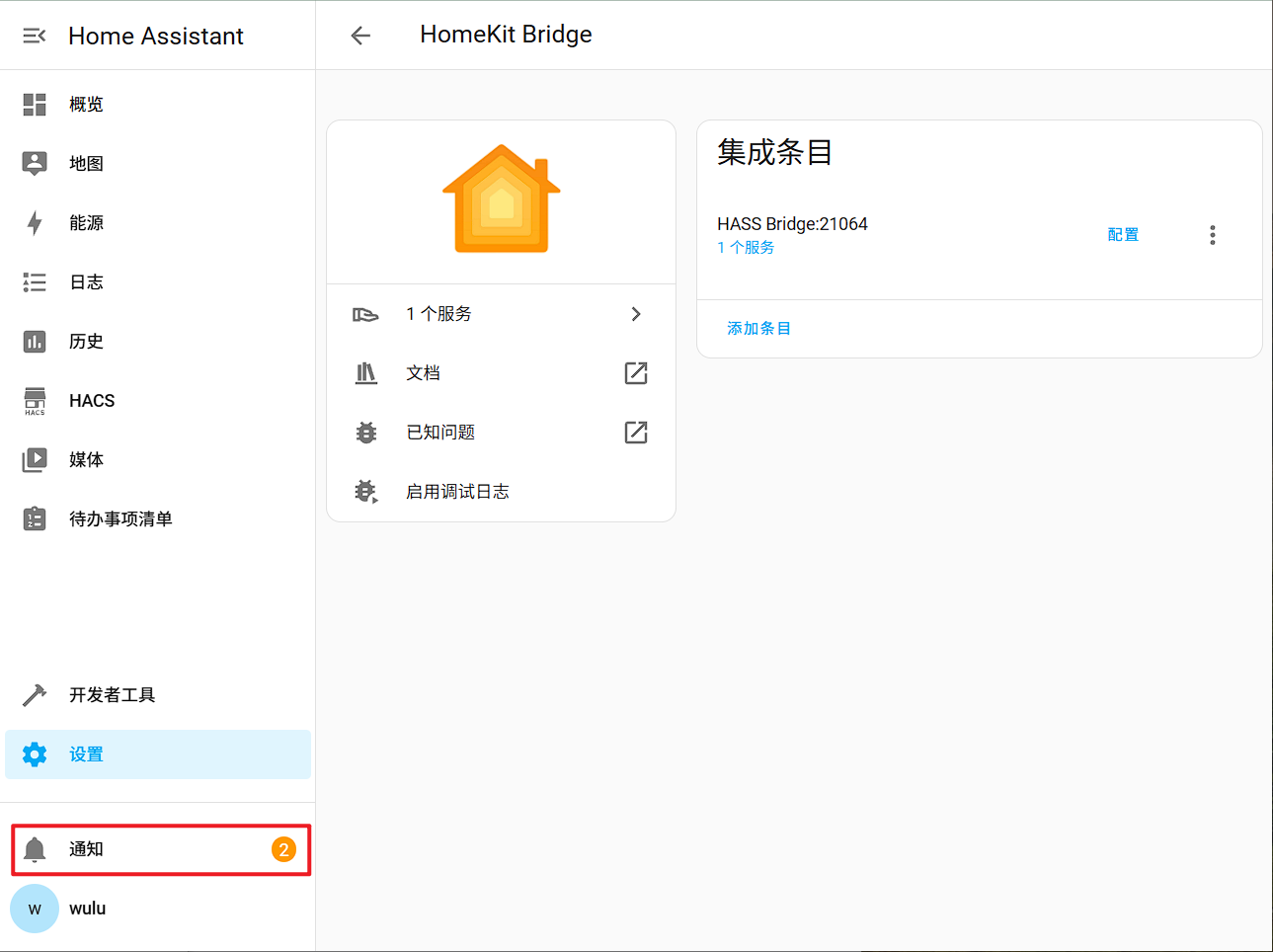Click the 启用调试日志 label

(x=457, y=492)
